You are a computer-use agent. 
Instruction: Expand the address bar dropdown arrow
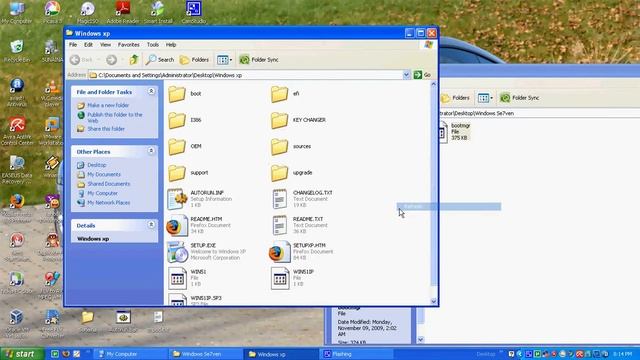pos(406,75)
